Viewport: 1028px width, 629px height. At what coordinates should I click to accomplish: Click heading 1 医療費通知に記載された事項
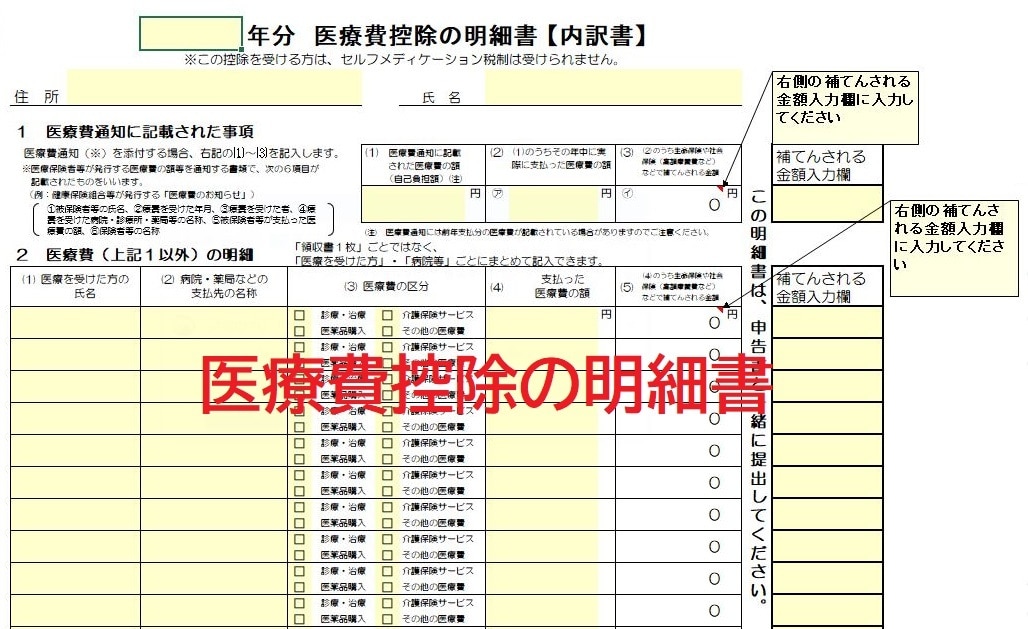(135, 132)
